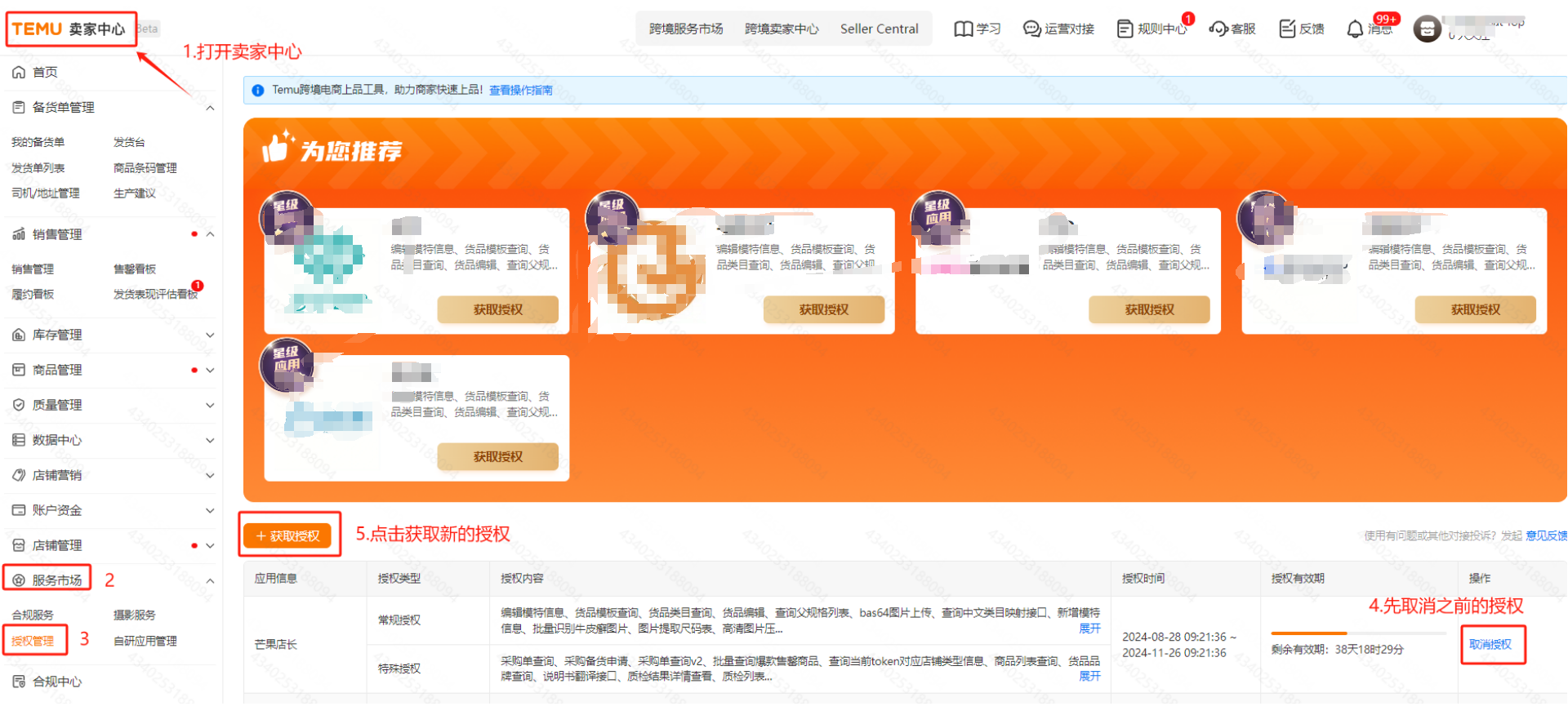Click the 店铺营销 sidebar icon

(19, 475)
